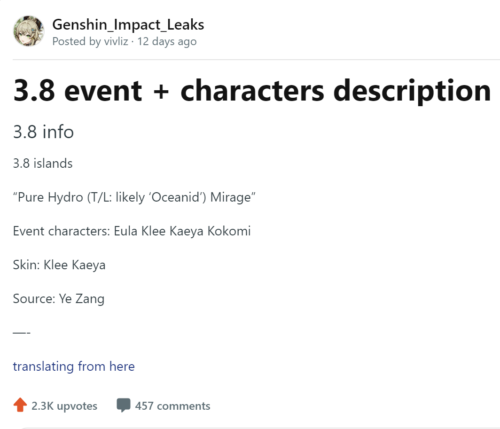Click the 'Pure Hydro' Mirage quote line
Viewport: 500px width, 429px height.
134,197
